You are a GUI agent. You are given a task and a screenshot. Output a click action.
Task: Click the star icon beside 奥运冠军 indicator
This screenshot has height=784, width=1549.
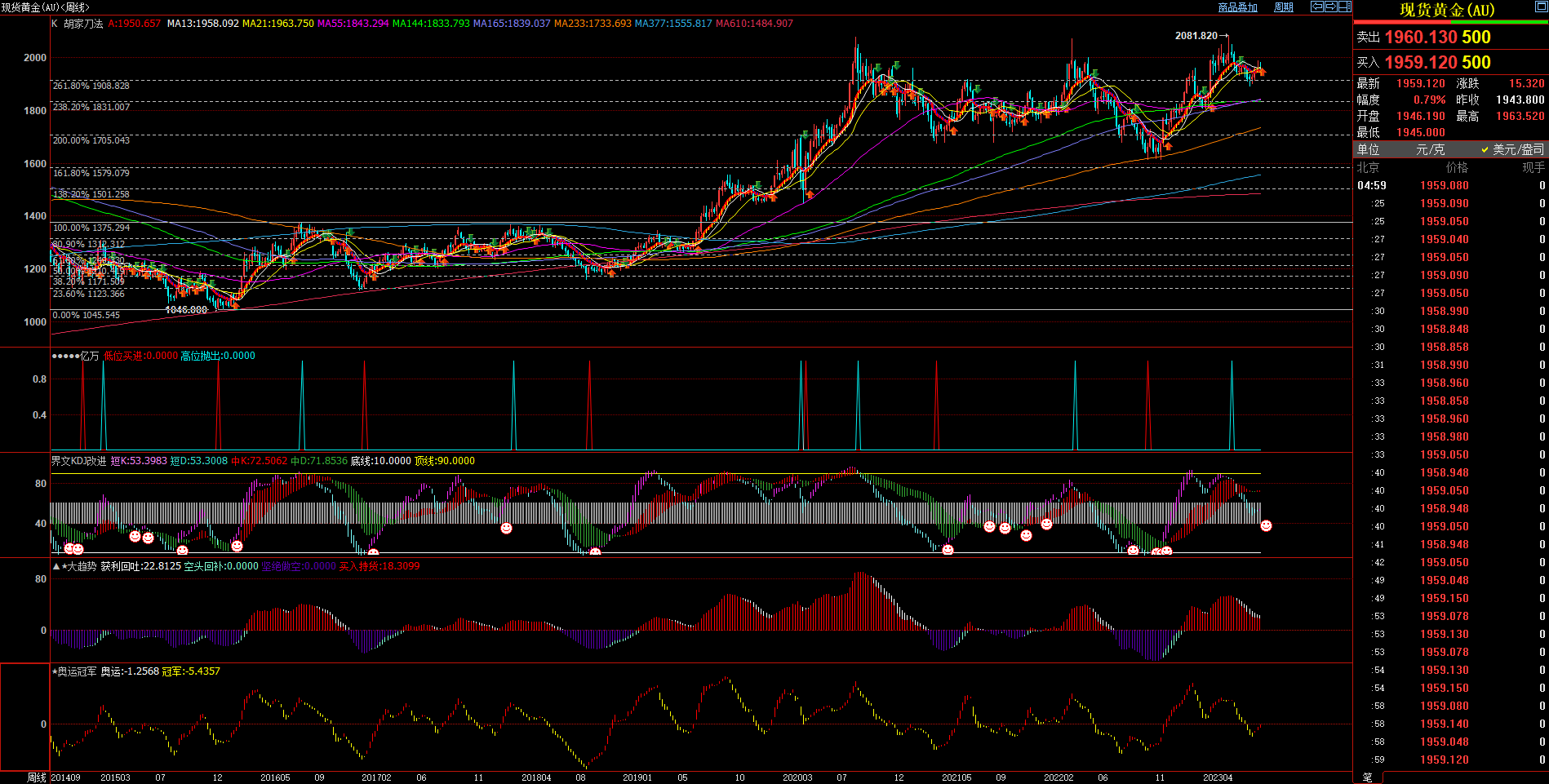pos(55,671)
